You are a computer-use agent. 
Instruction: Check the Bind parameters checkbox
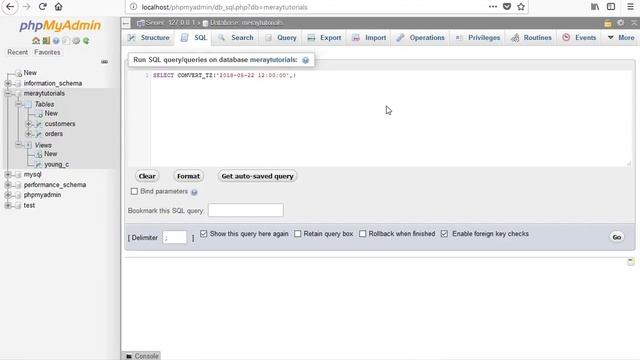click(134, 191)
